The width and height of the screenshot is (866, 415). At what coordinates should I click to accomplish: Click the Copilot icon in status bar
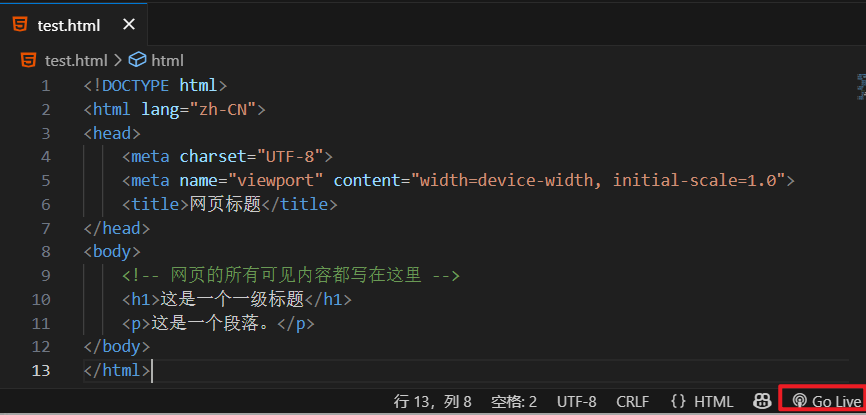coord(763,401)
